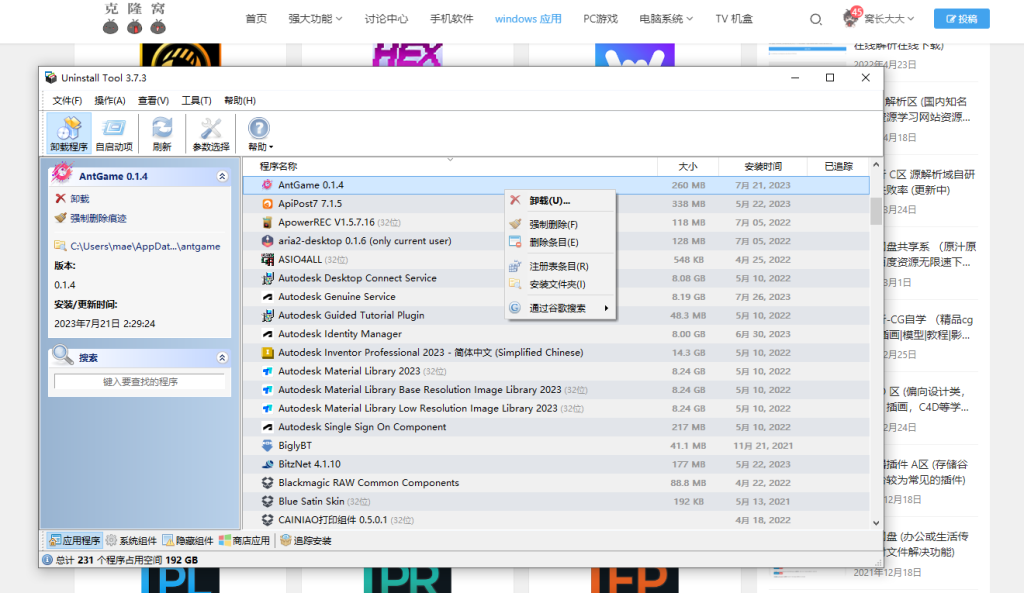The width and height of the screenshot is (1024, 593).
Task: Open the user avatar with notification badge
Action: [x=851, y=18]
